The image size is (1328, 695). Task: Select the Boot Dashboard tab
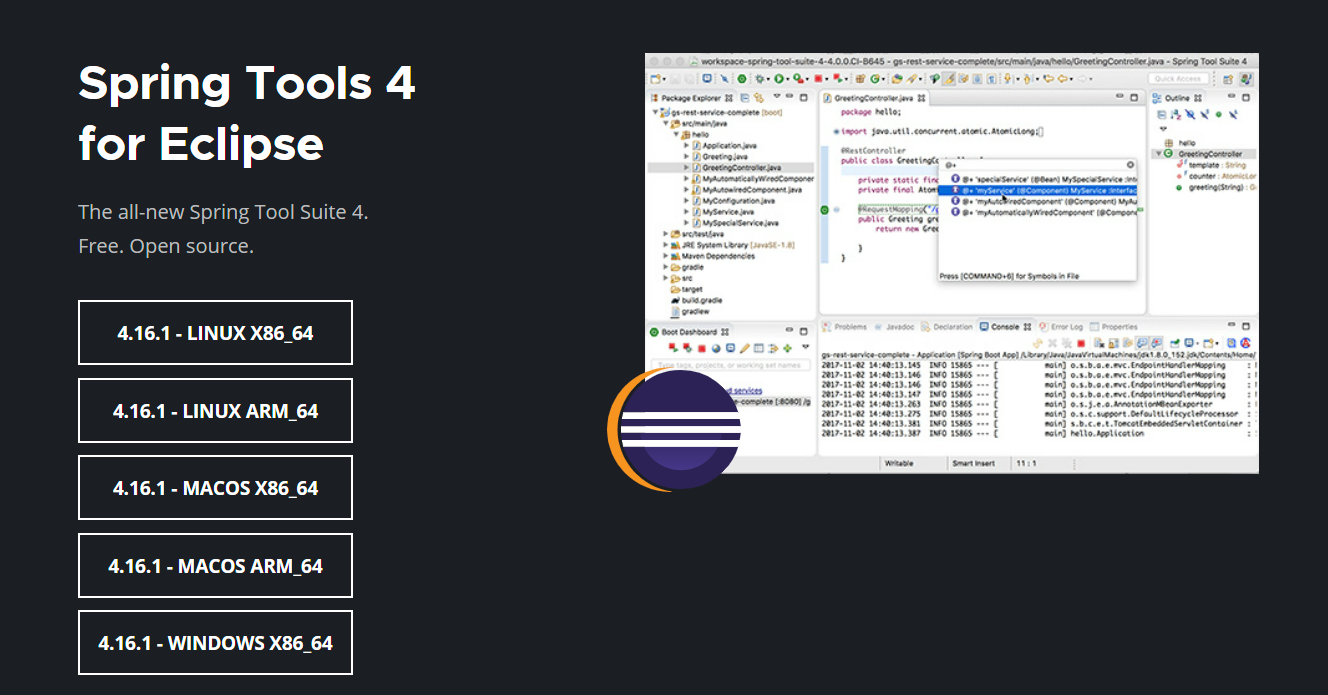pyautogui.click(x=690, y=332)
